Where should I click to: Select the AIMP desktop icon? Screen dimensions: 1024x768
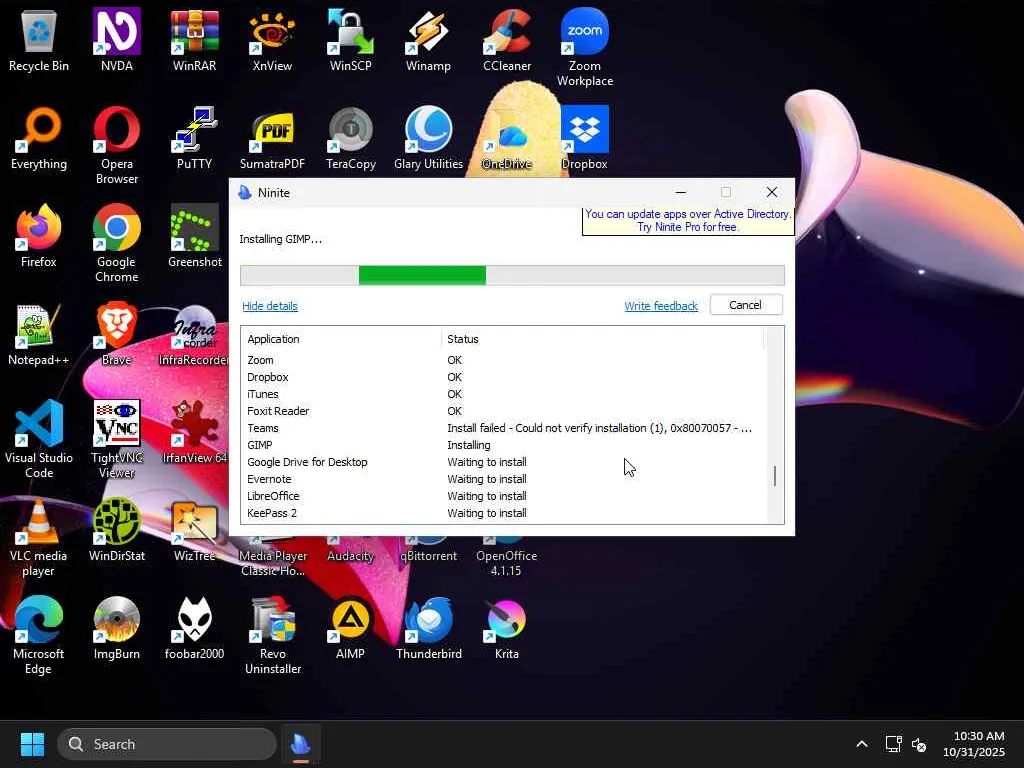click(351, 628)
